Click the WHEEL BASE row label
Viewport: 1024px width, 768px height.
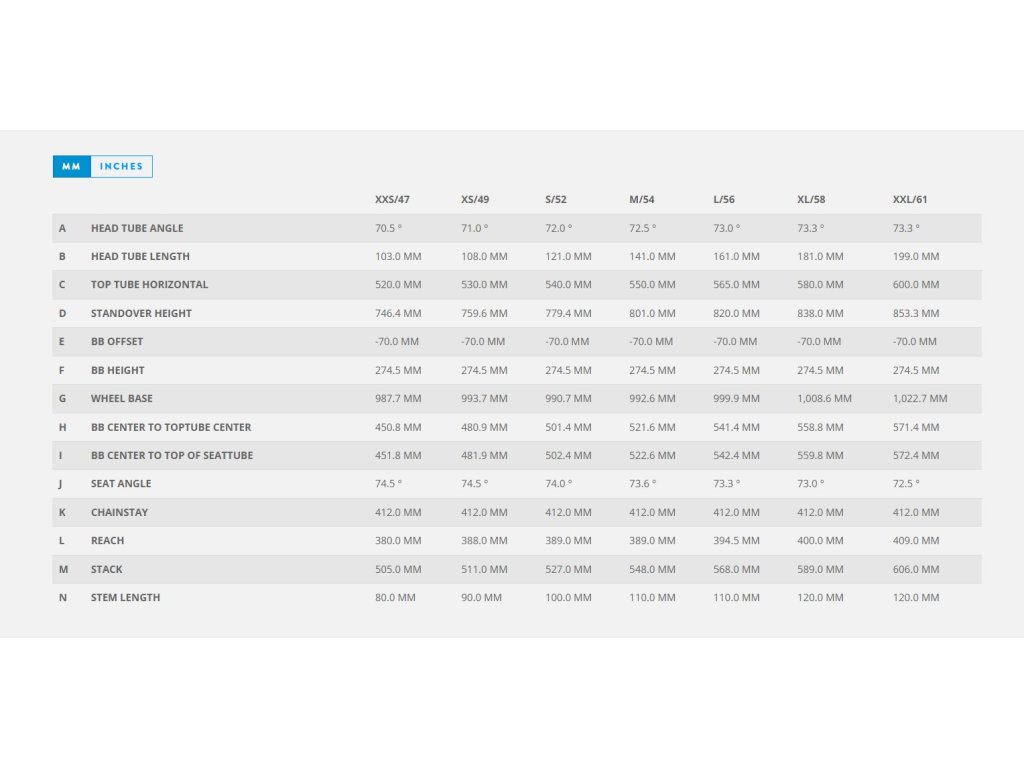click(x=121, y=398)
